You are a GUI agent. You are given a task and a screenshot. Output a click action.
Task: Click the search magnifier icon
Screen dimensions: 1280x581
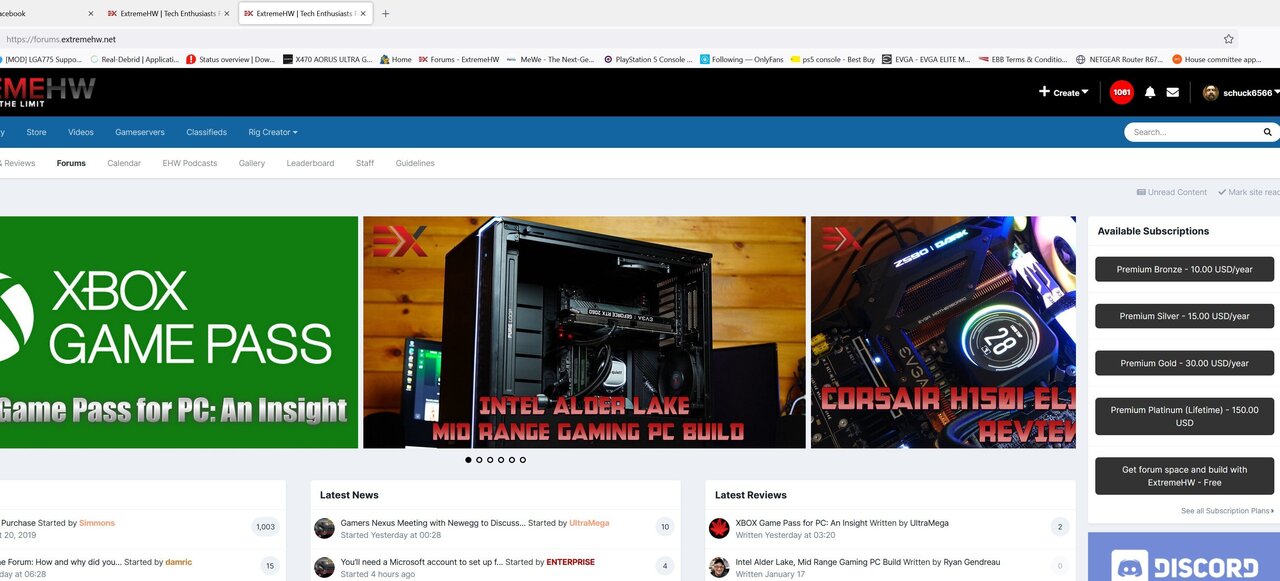[x=1267, y=131]
